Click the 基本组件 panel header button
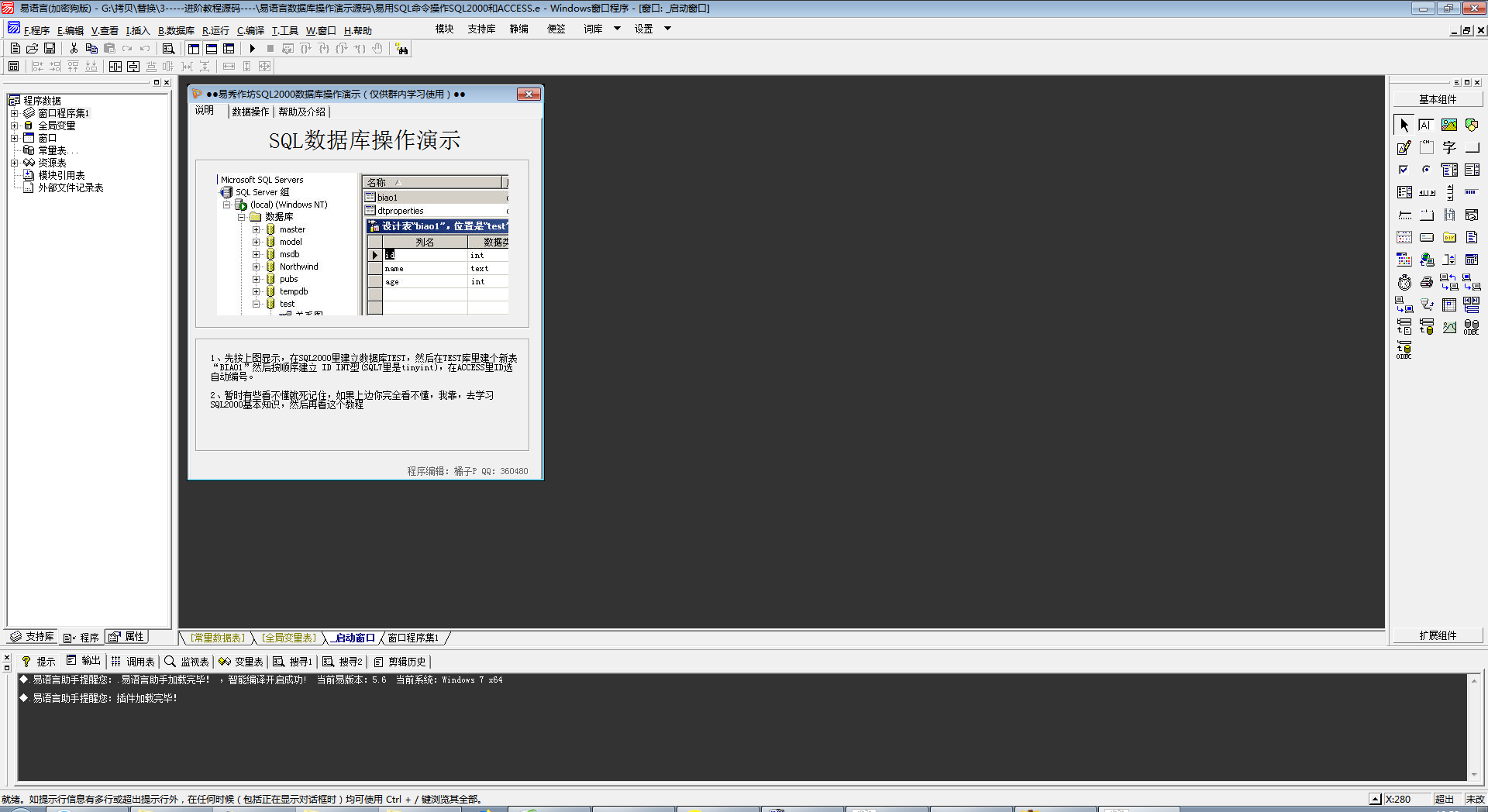The image size is (1488, 812). pyautogui.click(x=1438, y=99)
